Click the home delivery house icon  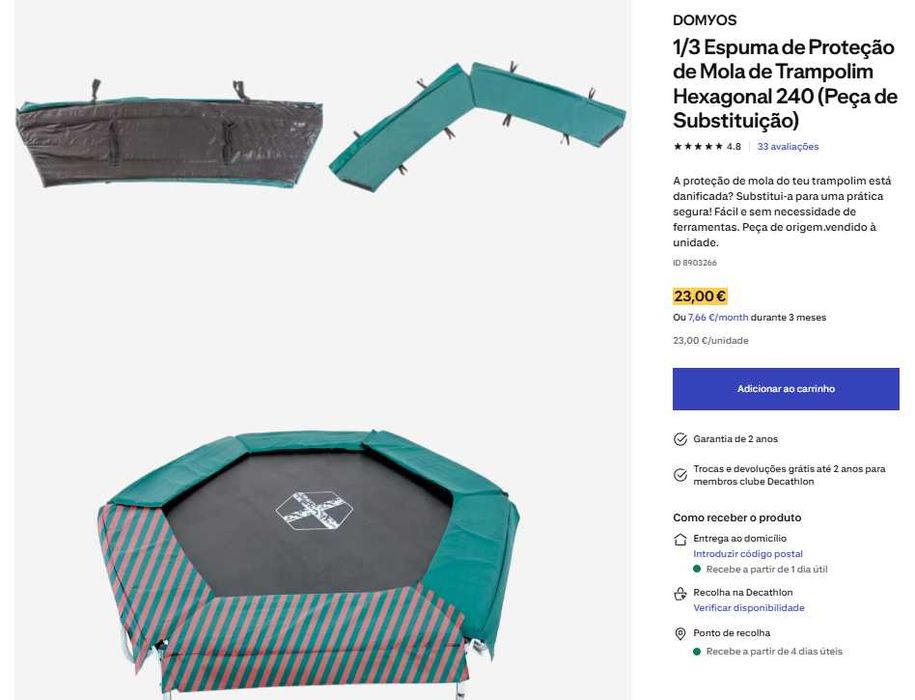tap(680, 539)
